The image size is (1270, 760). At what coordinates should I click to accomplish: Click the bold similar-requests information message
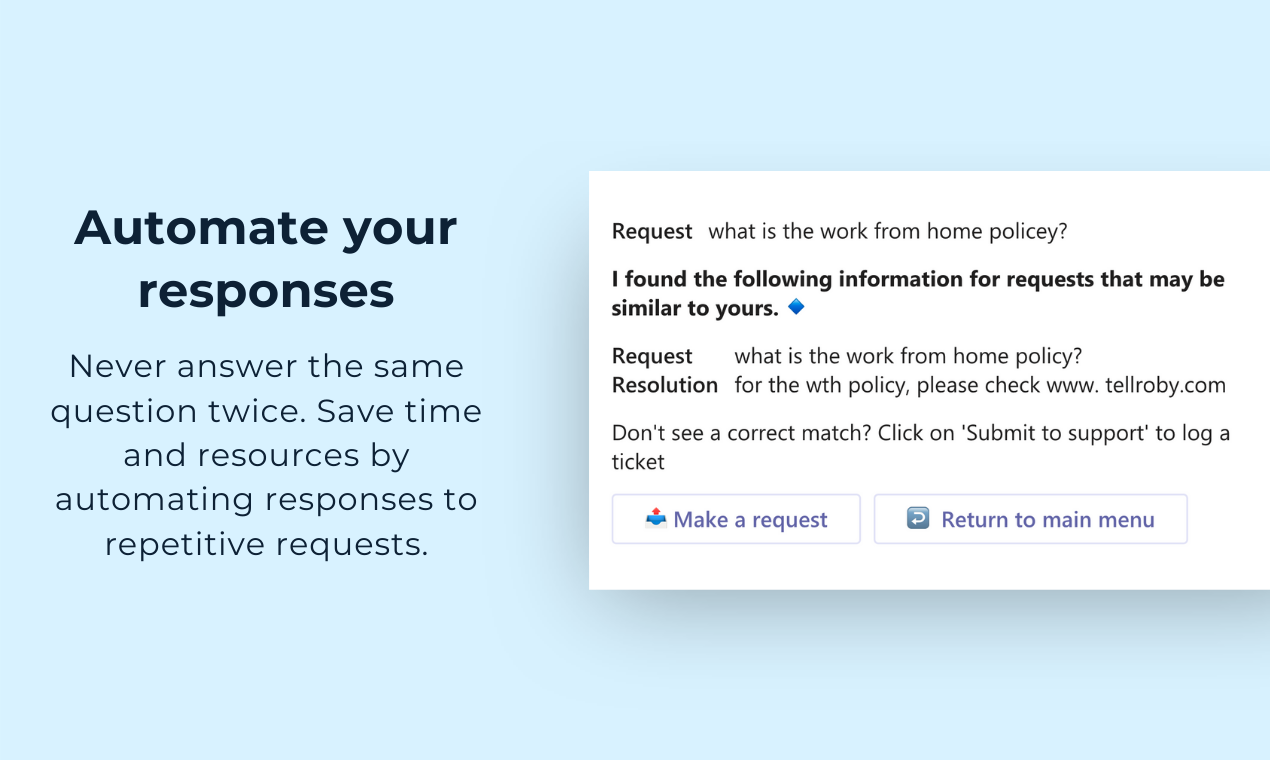[917, 293]
